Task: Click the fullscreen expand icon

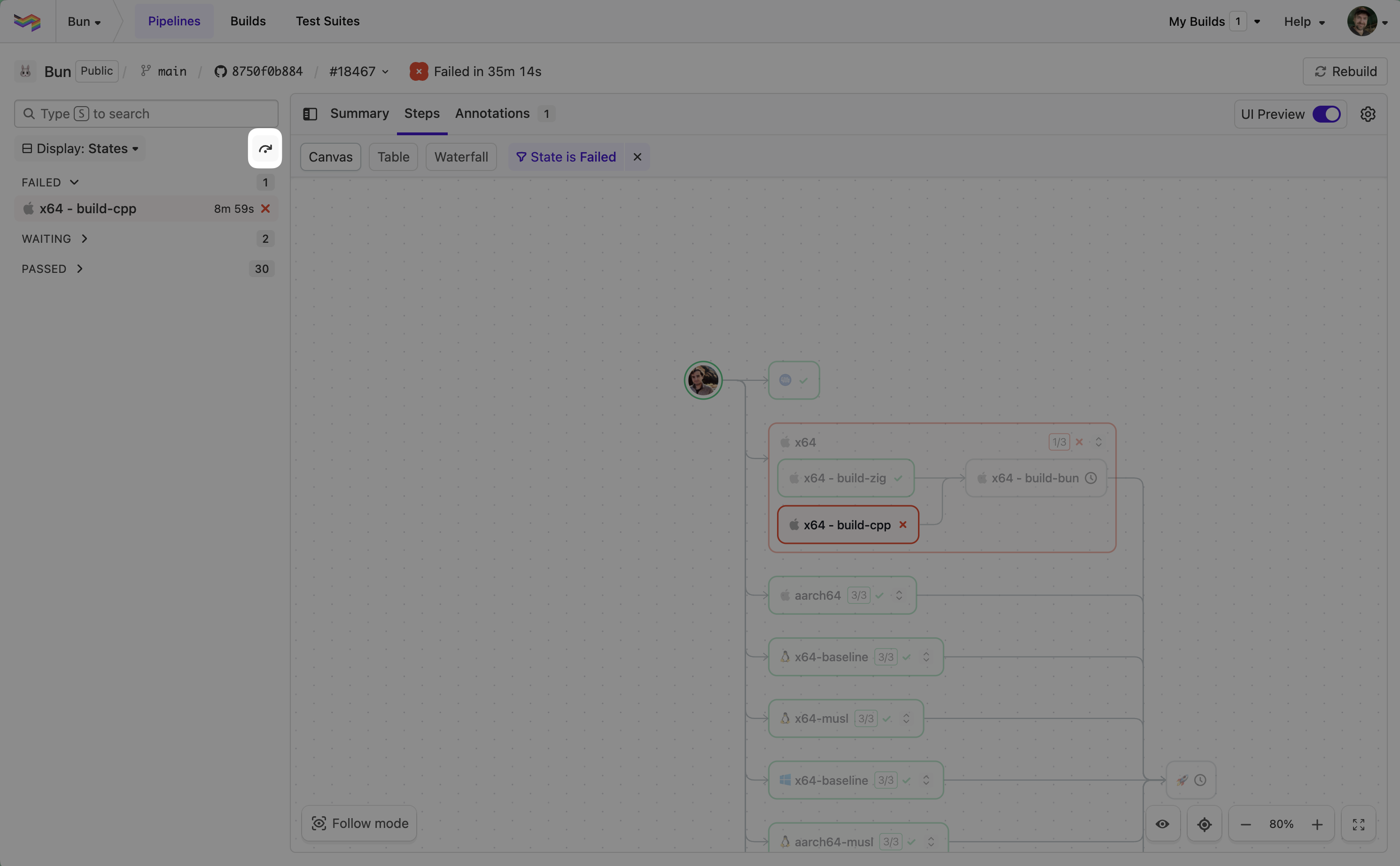Action: point(1358,824)
